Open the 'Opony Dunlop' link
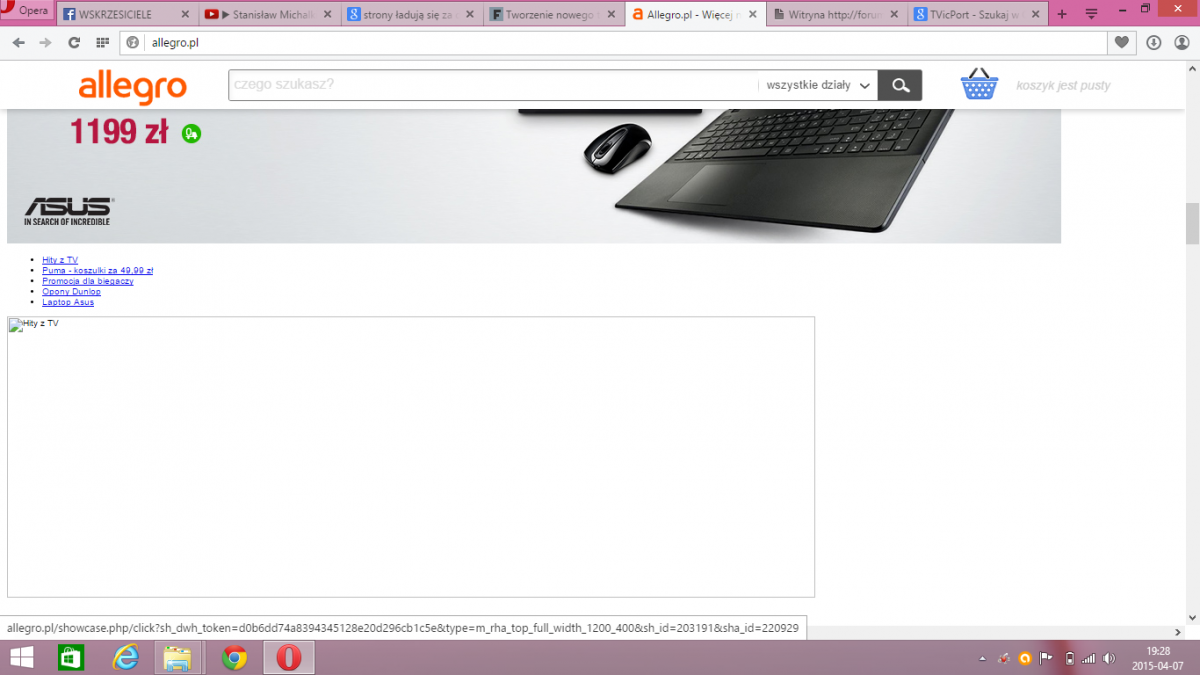Screen dimensions: 1200x675 71,292
